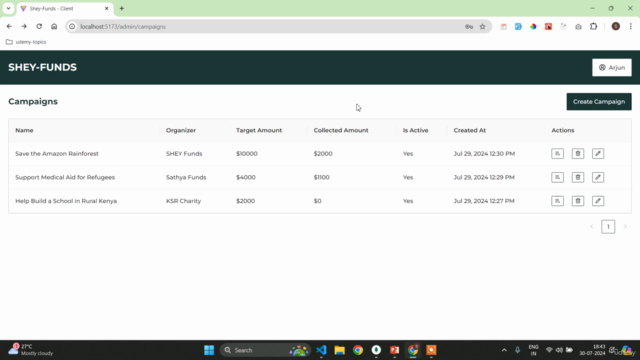This screenshot has height=360, width=640.
Task: Edit the Help Build a School in Rural Kenya campaign
Action: 598,201
